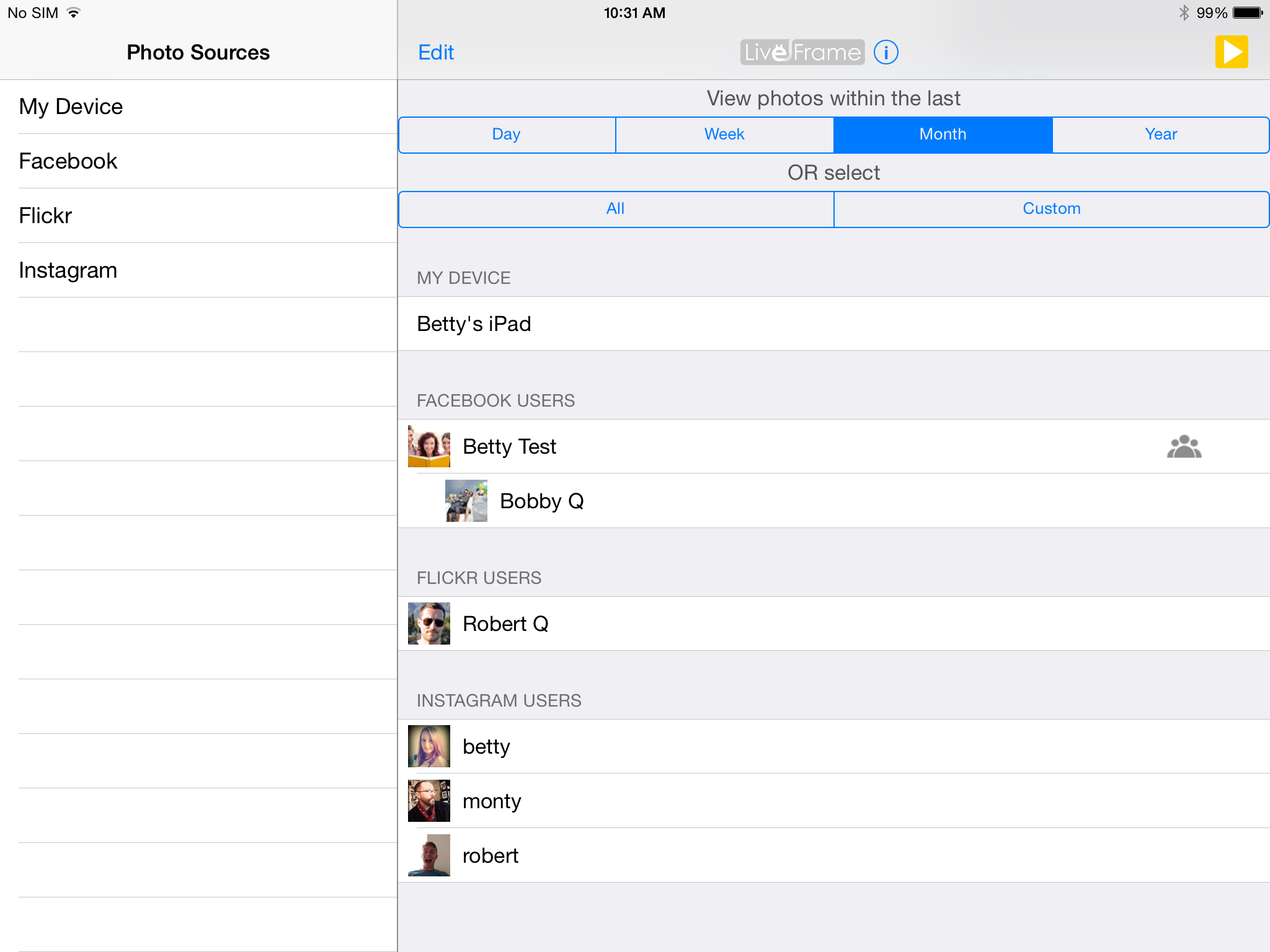This screenshot has width=1270, height=952.
Task: Select Betty Test Facebook user
Action: [834, 446]
